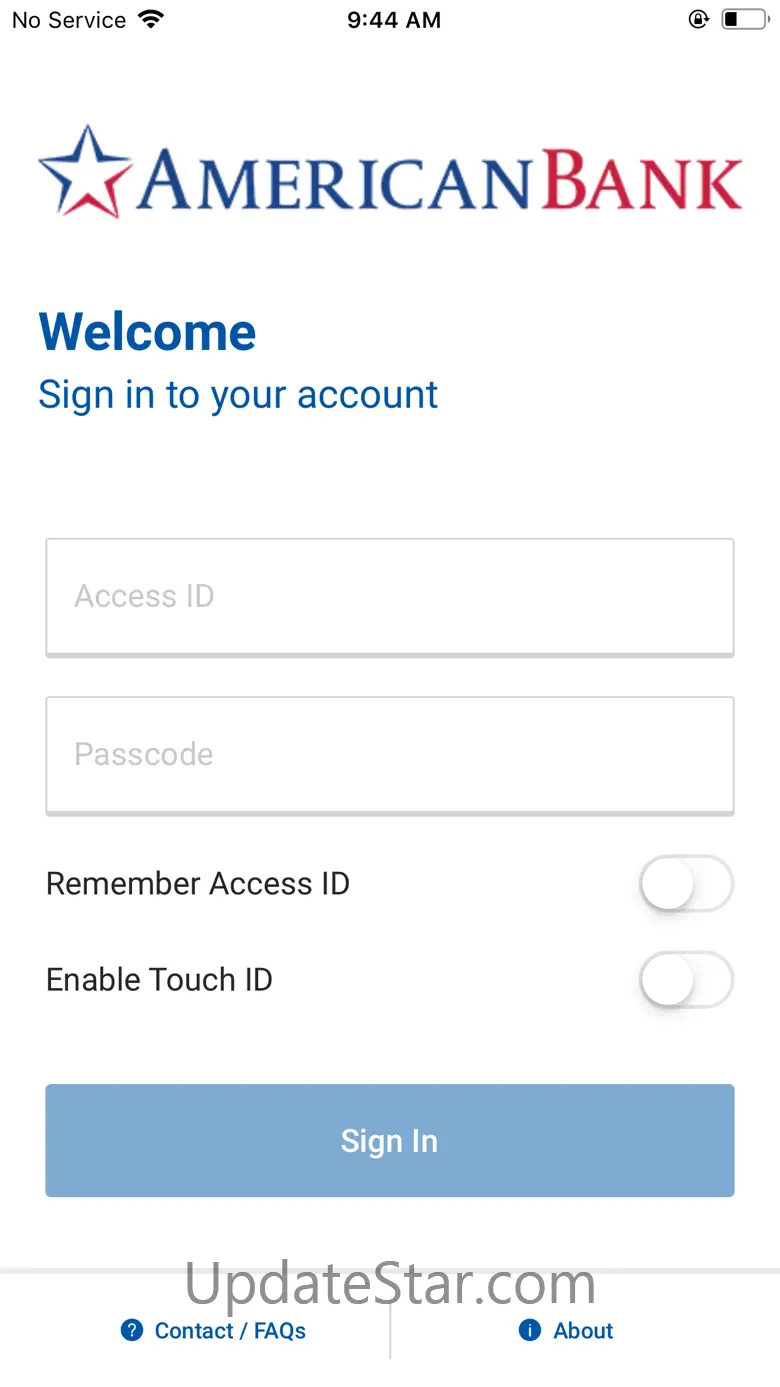Tap the battery icon in status bar
Screen dimensions: 780x1387
point(744,19)
